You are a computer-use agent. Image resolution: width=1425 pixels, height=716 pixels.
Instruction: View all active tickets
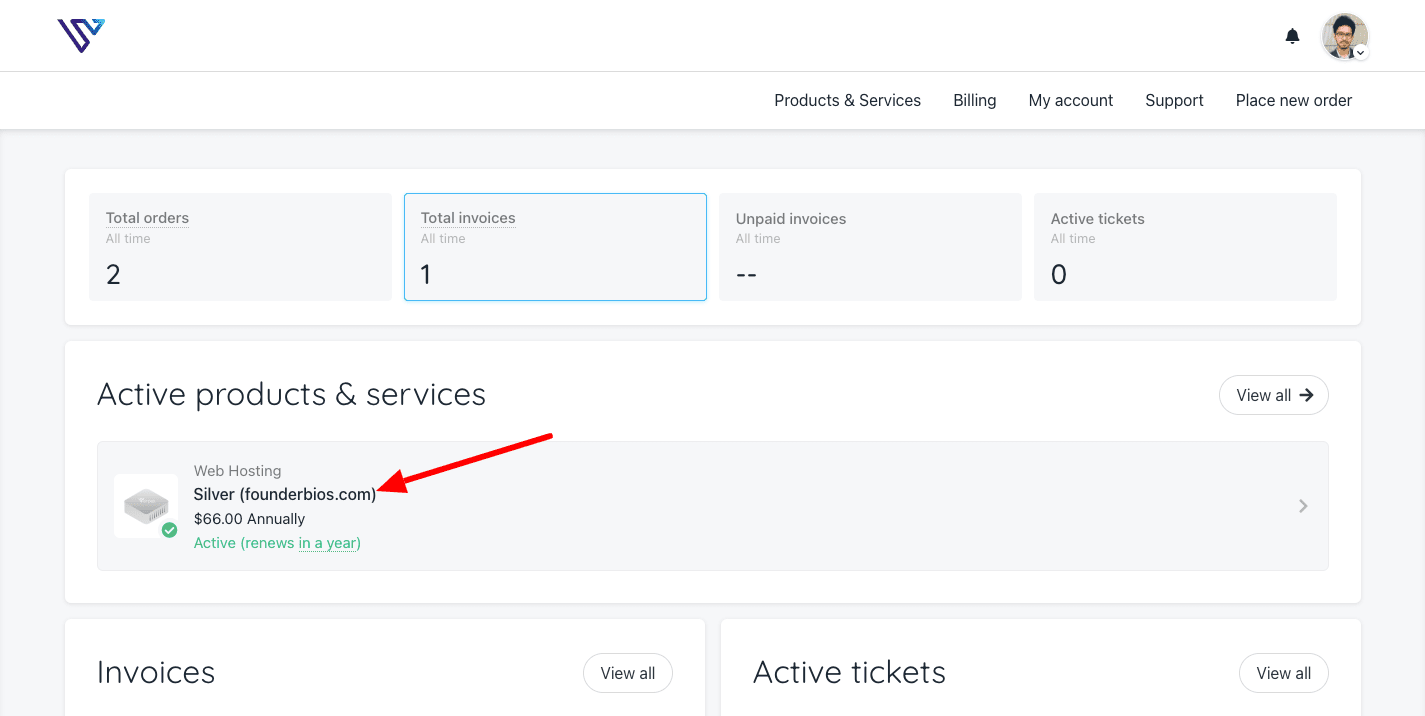1283,673
